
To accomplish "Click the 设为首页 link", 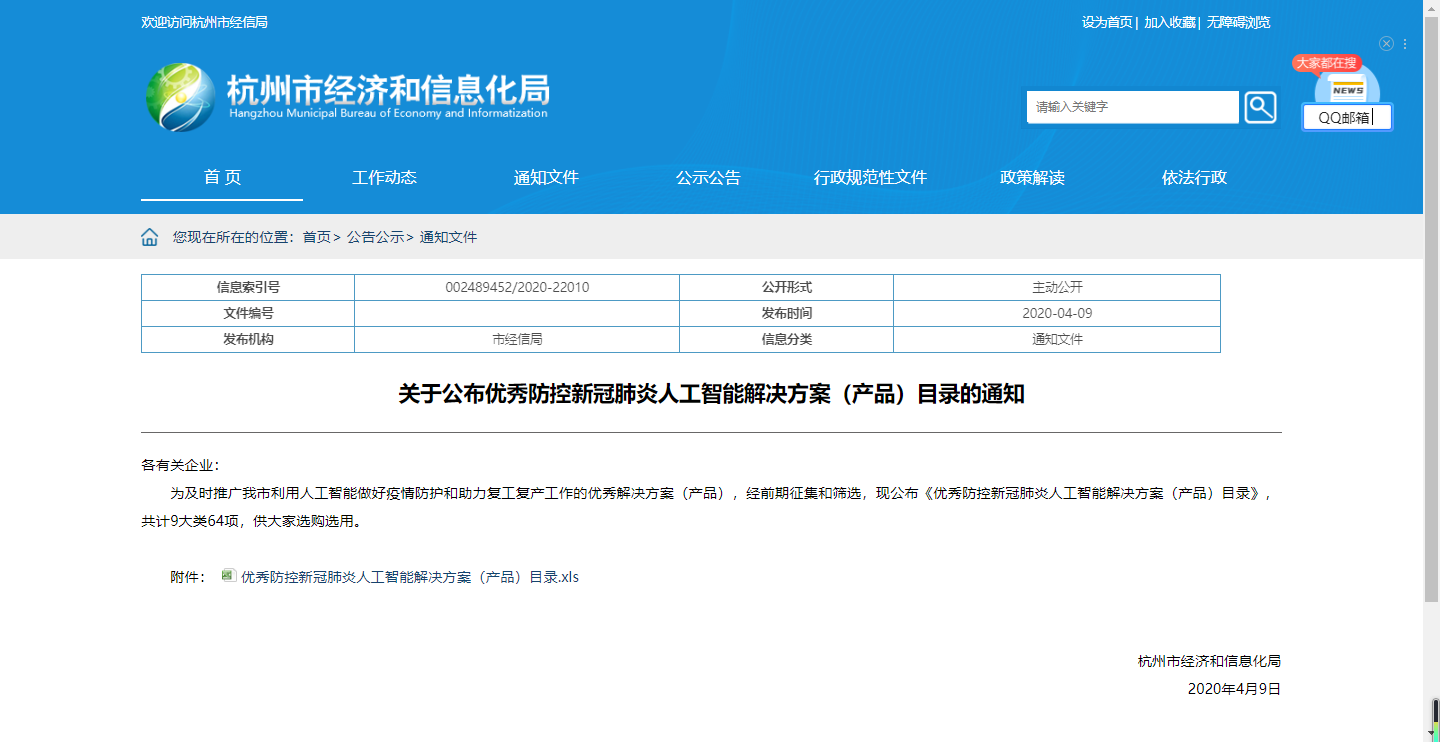I will (x=1107, y=22).
